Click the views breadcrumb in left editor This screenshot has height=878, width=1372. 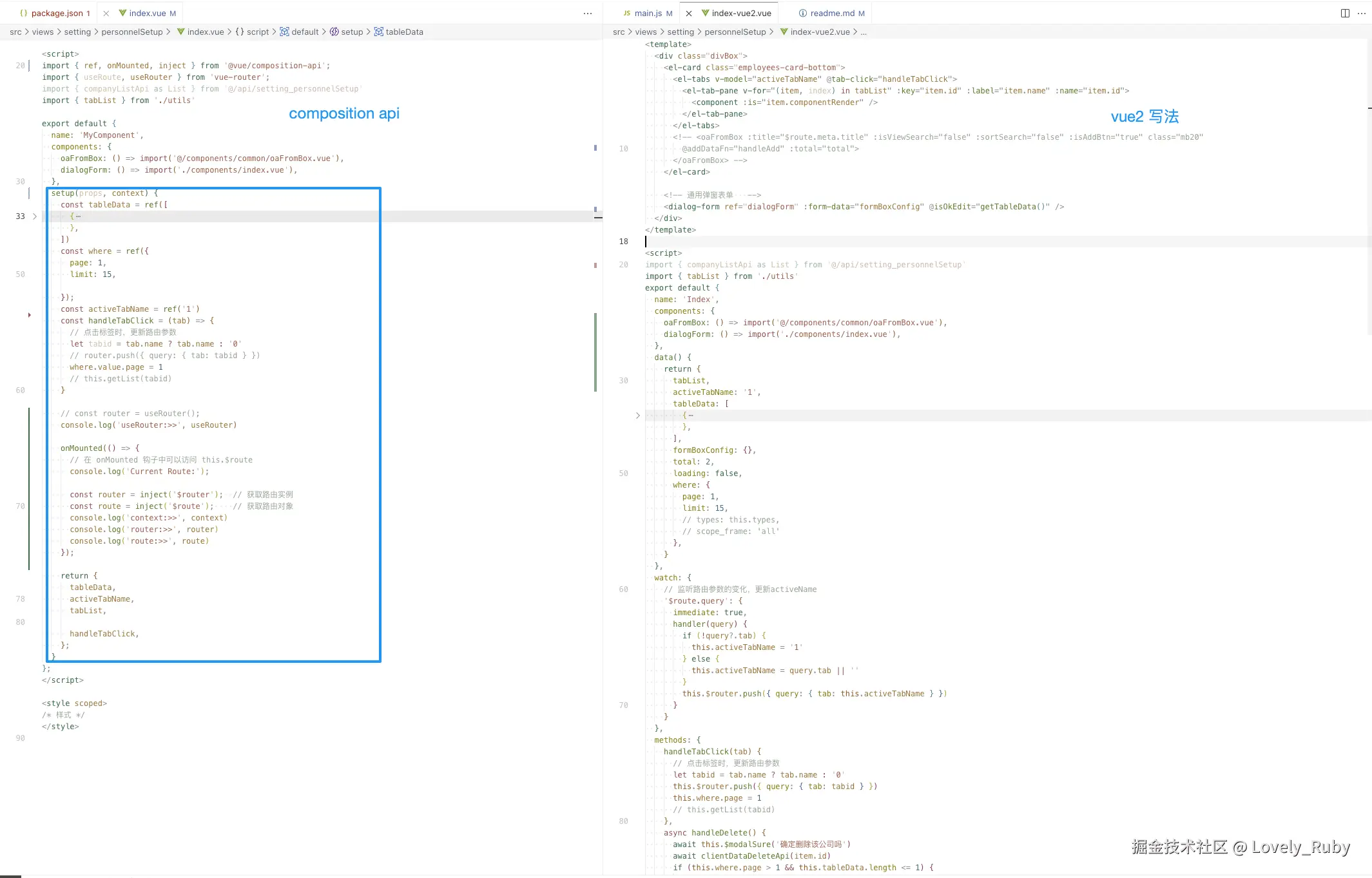43,32
